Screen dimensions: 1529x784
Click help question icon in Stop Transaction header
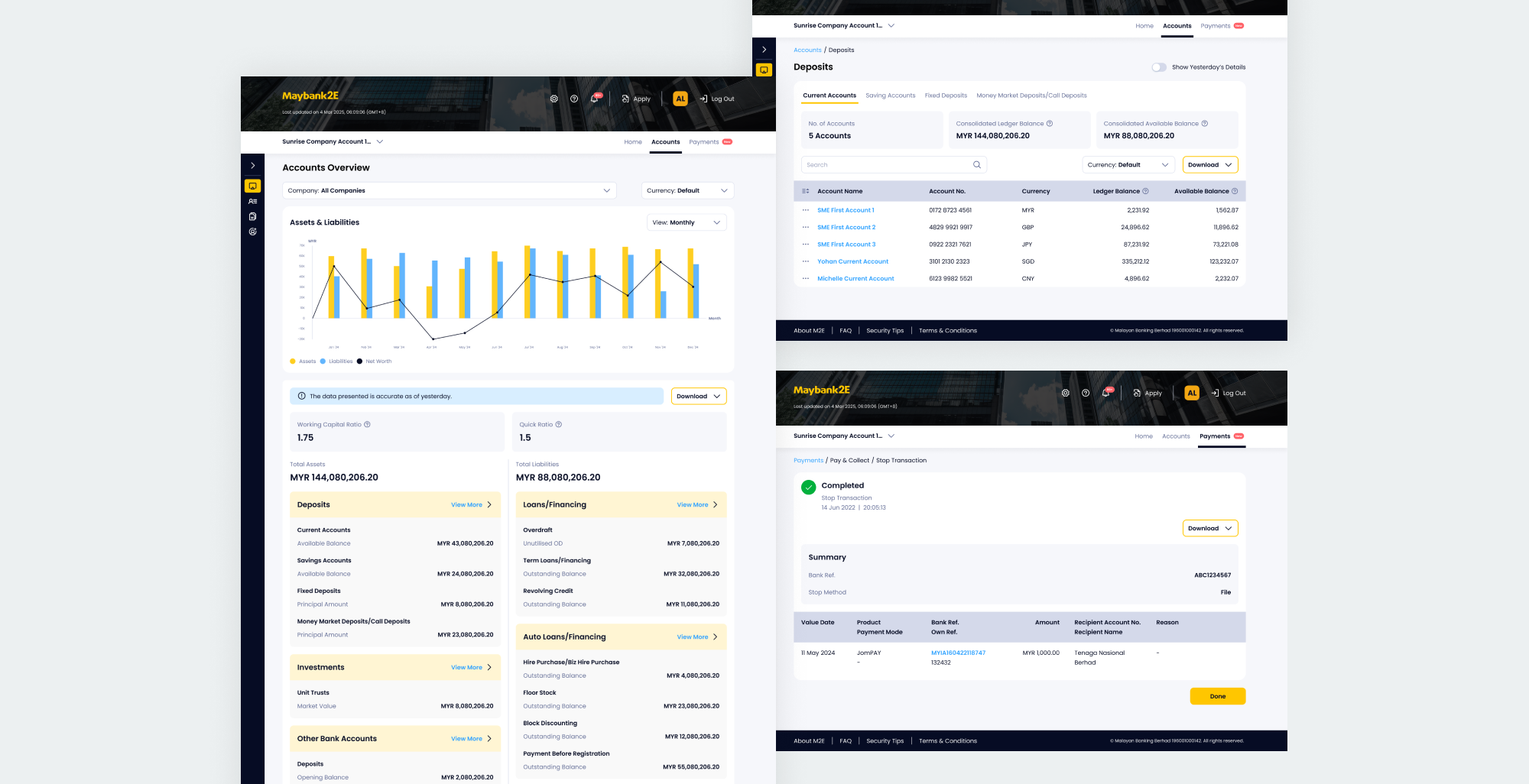click(x=1086, y=393)
